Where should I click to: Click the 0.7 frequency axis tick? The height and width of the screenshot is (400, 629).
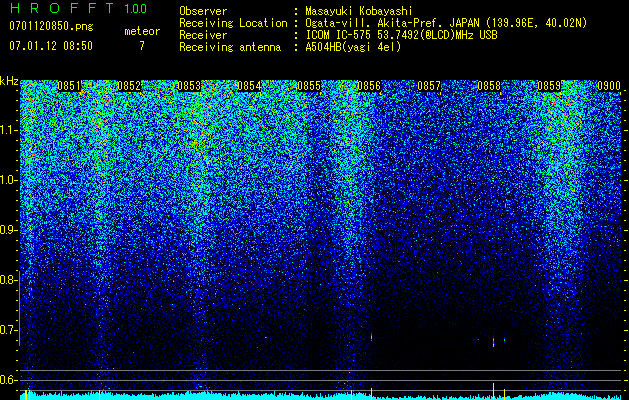[9, 330]
